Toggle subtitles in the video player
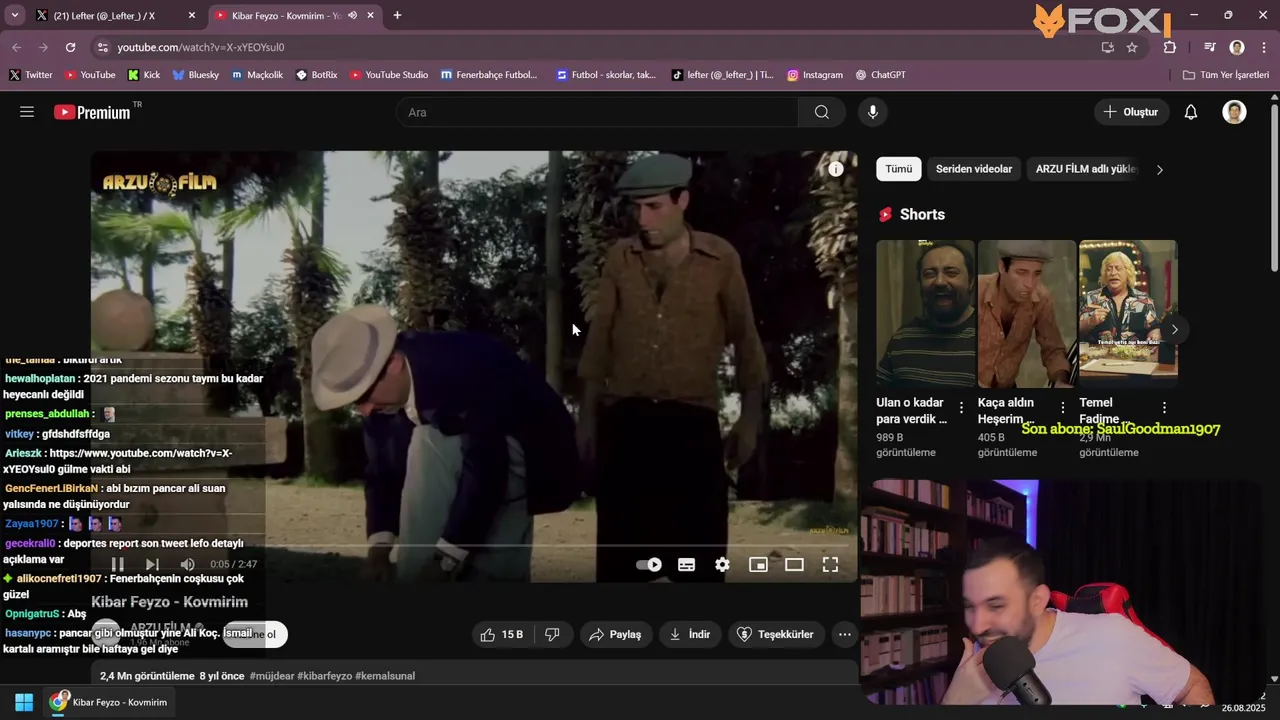Screen dimensions: 1280x720 [686, 565]
